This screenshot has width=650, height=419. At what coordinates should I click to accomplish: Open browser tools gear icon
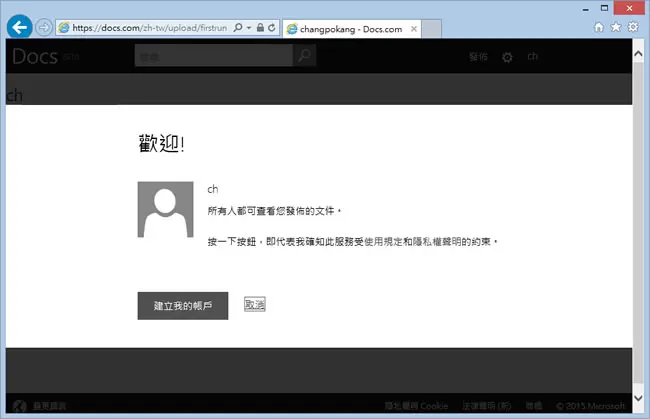(x=633, y=27)
